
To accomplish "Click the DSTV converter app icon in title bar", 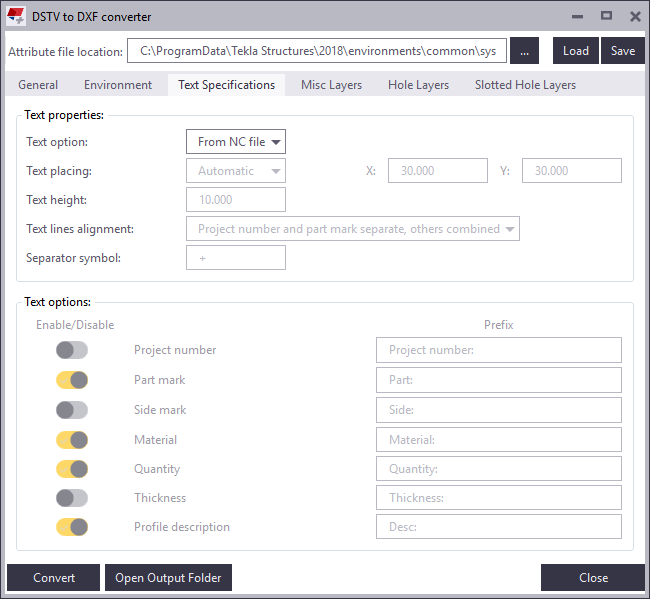I will coord(16,17).
